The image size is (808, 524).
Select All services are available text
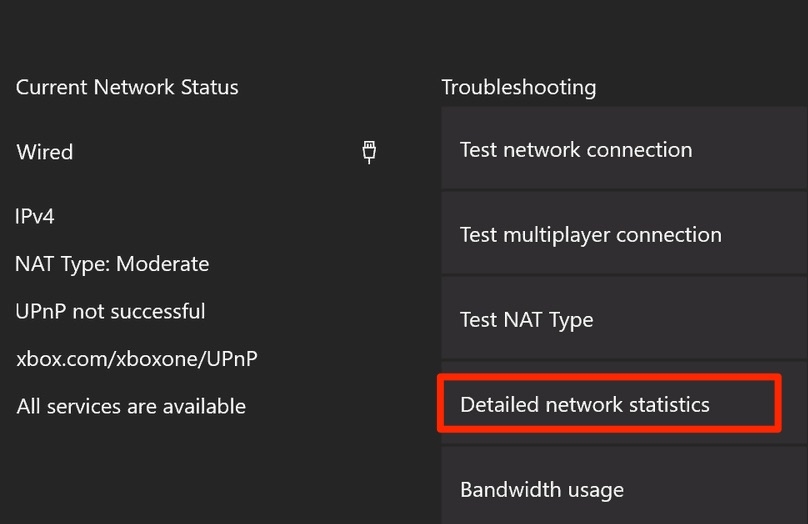pos(131,406)
